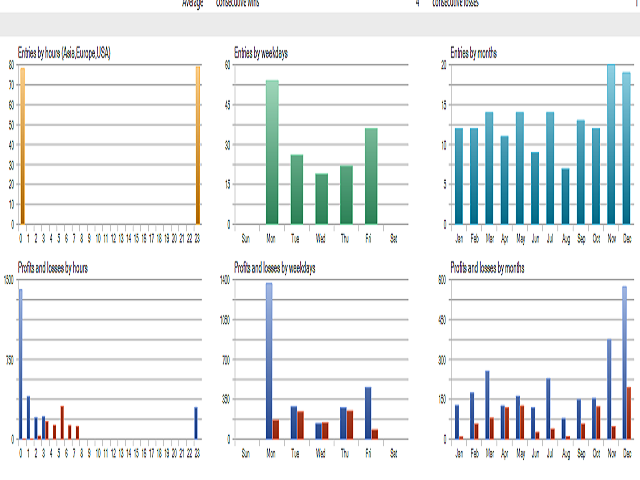Select the red Dec loss bar in months chart
This screenshot has height=480, width=640.
(x=629, y=413)
